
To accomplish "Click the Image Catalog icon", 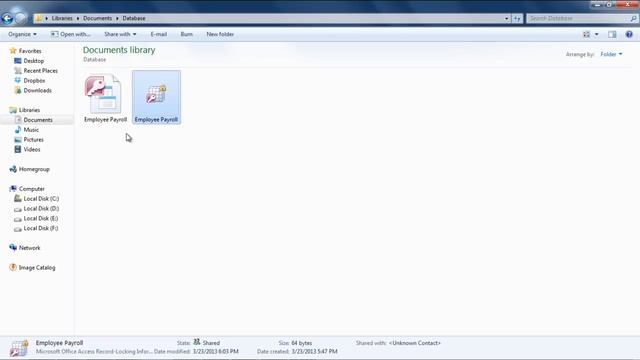I will pos(13,267).
